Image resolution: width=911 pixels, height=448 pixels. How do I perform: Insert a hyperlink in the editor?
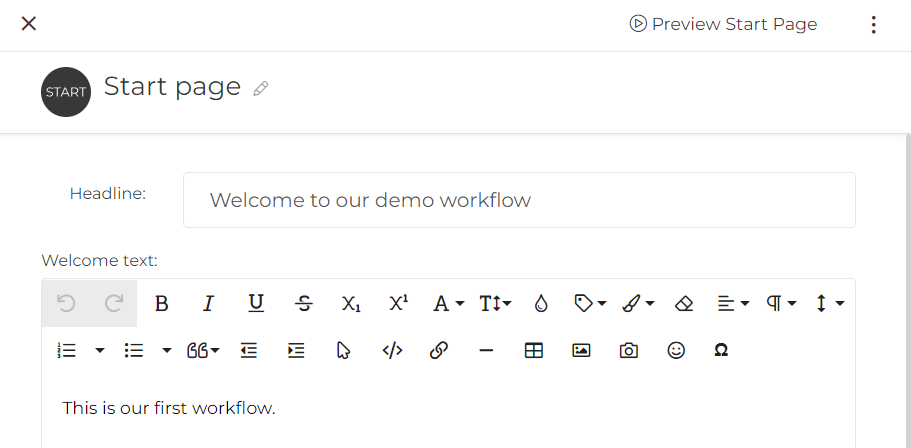click(x=439, y=350)
